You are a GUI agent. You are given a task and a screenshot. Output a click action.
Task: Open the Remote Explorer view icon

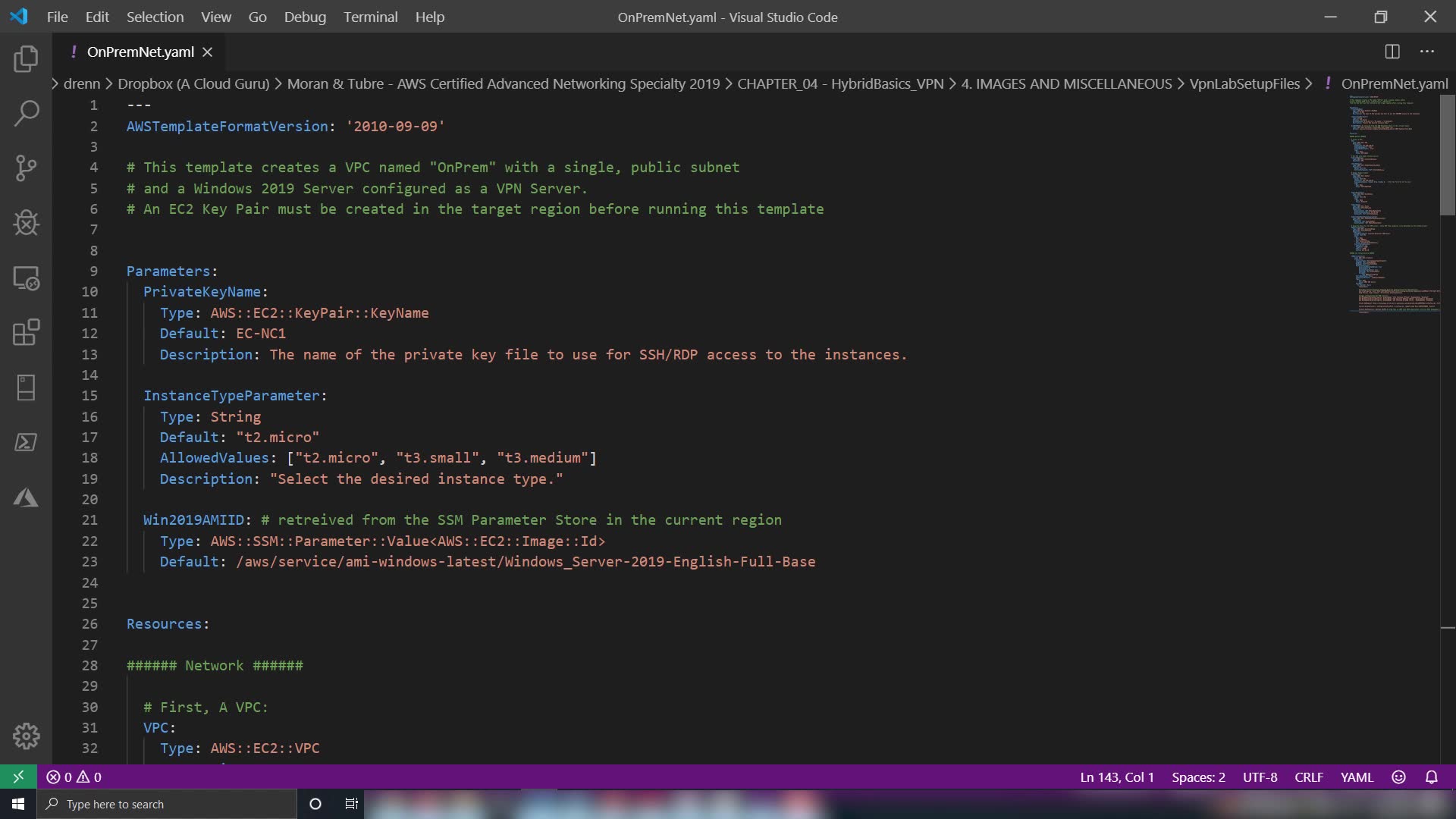[26, 278]
